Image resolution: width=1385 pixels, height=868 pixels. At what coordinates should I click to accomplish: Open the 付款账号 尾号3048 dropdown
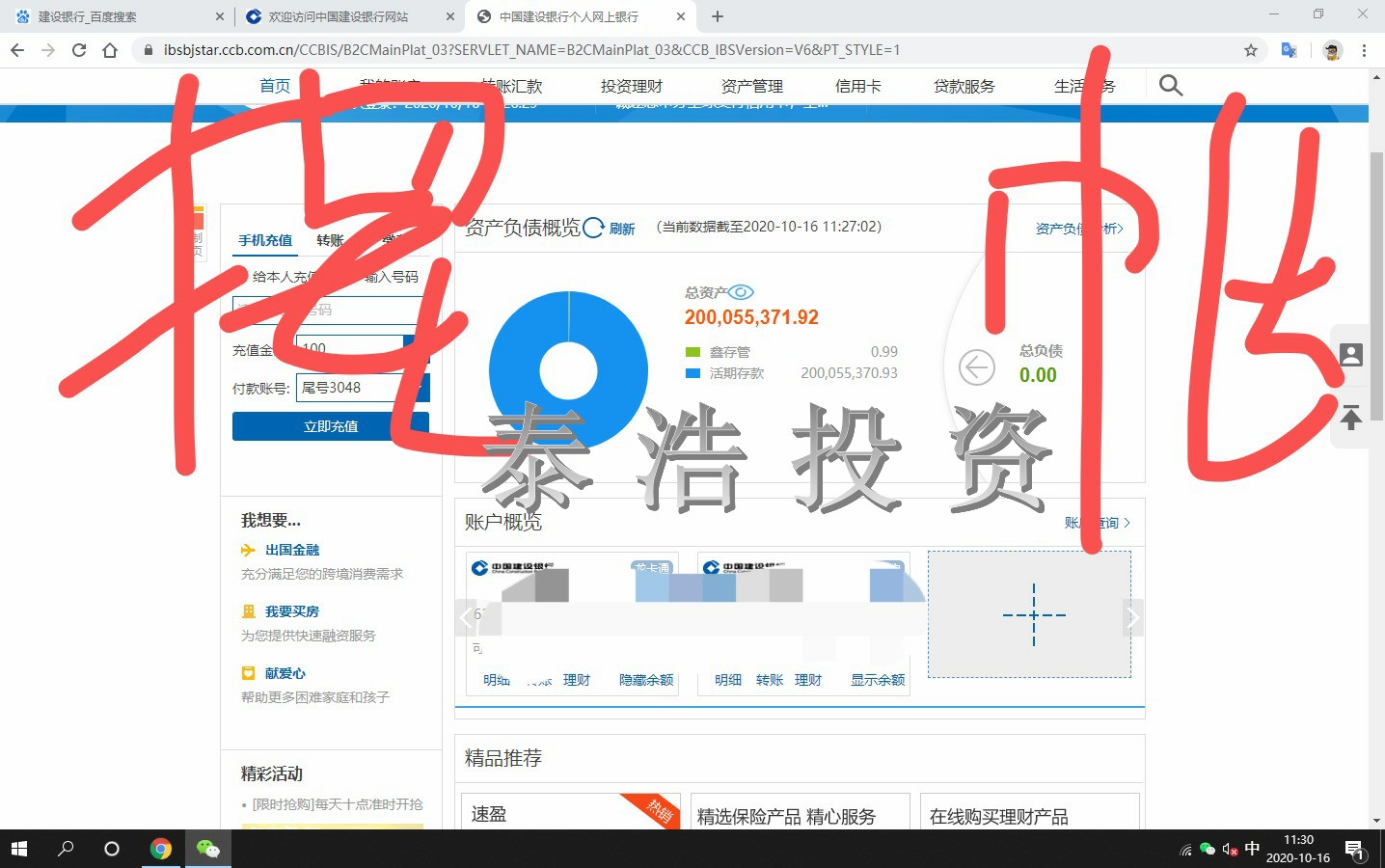coord(363,388)
